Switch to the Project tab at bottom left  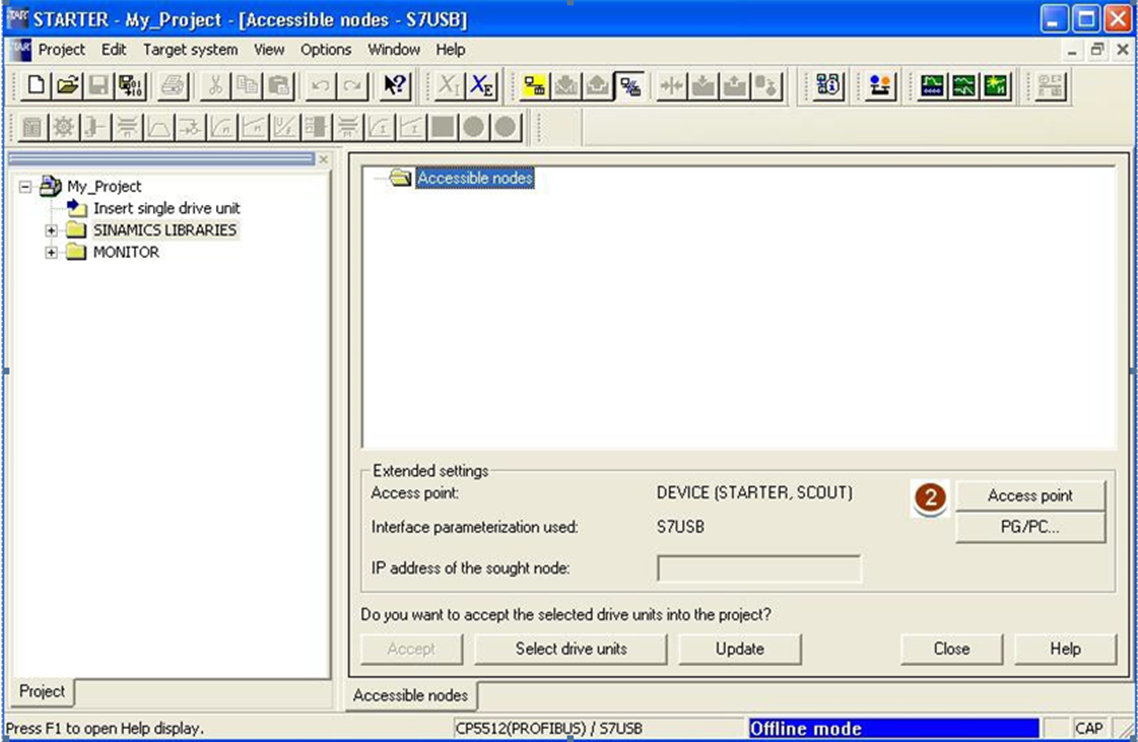pyautogui.click(x=42, y=691)
